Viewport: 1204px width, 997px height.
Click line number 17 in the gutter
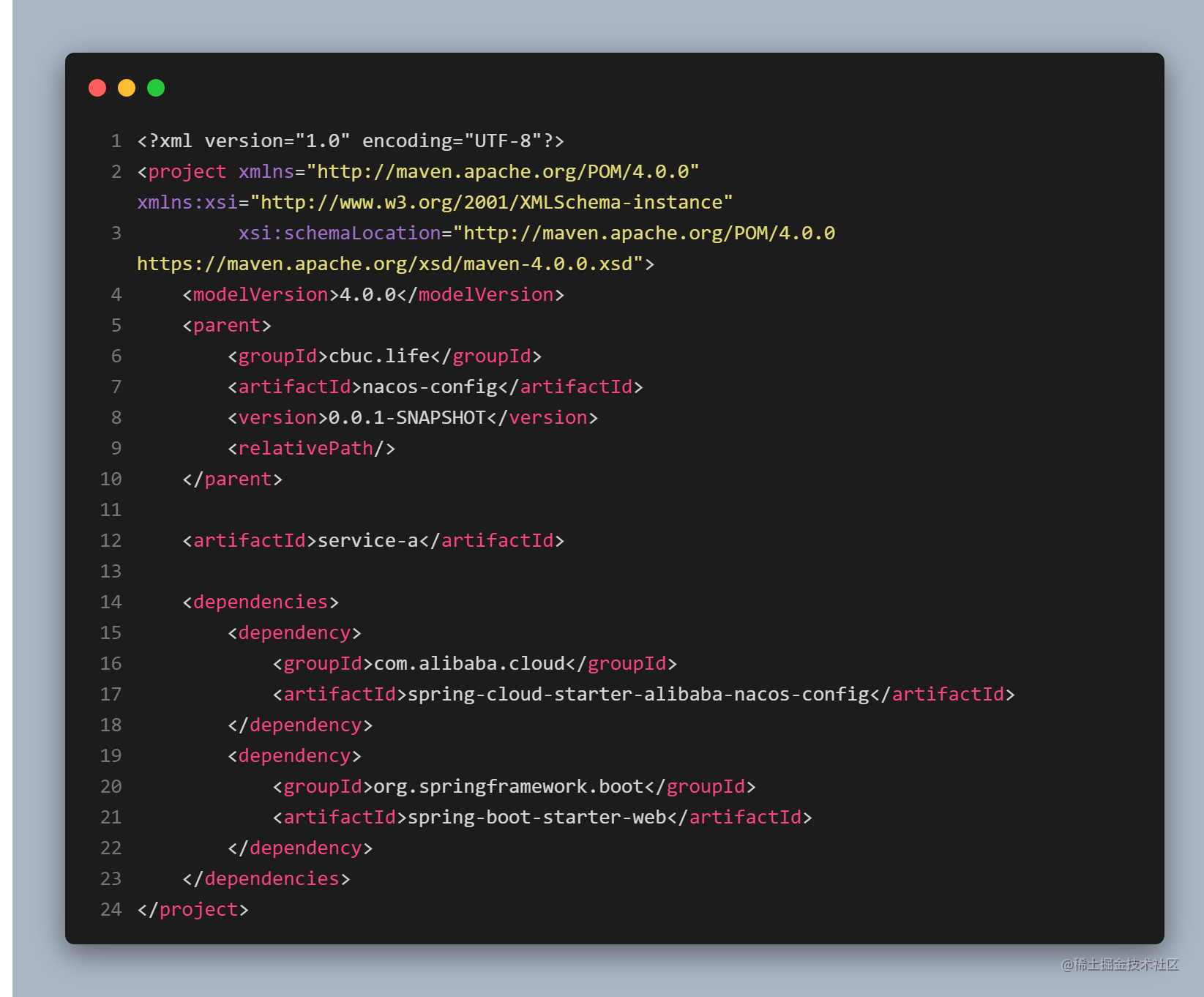tap(111, 694)
